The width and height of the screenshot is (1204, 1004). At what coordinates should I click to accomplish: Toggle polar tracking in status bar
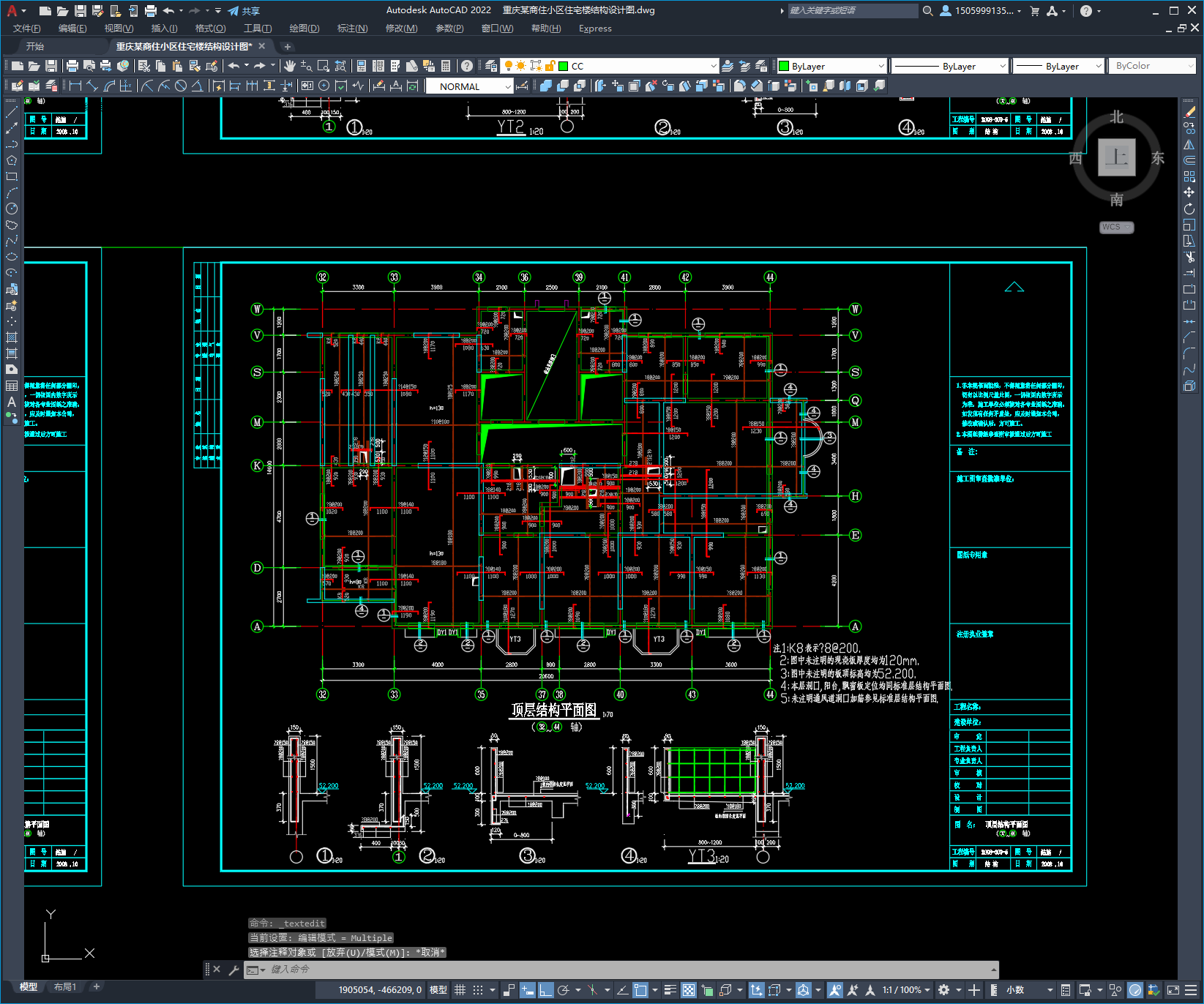click(x=563, y=990)
